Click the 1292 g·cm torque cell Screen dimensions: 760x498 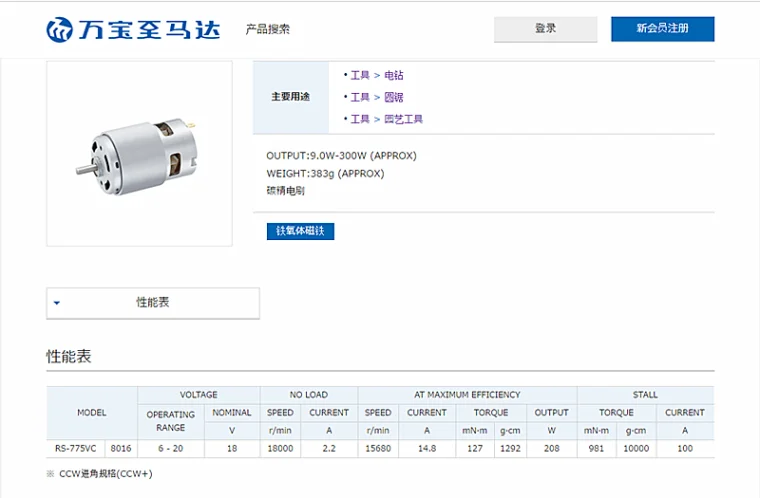(510, 449)
